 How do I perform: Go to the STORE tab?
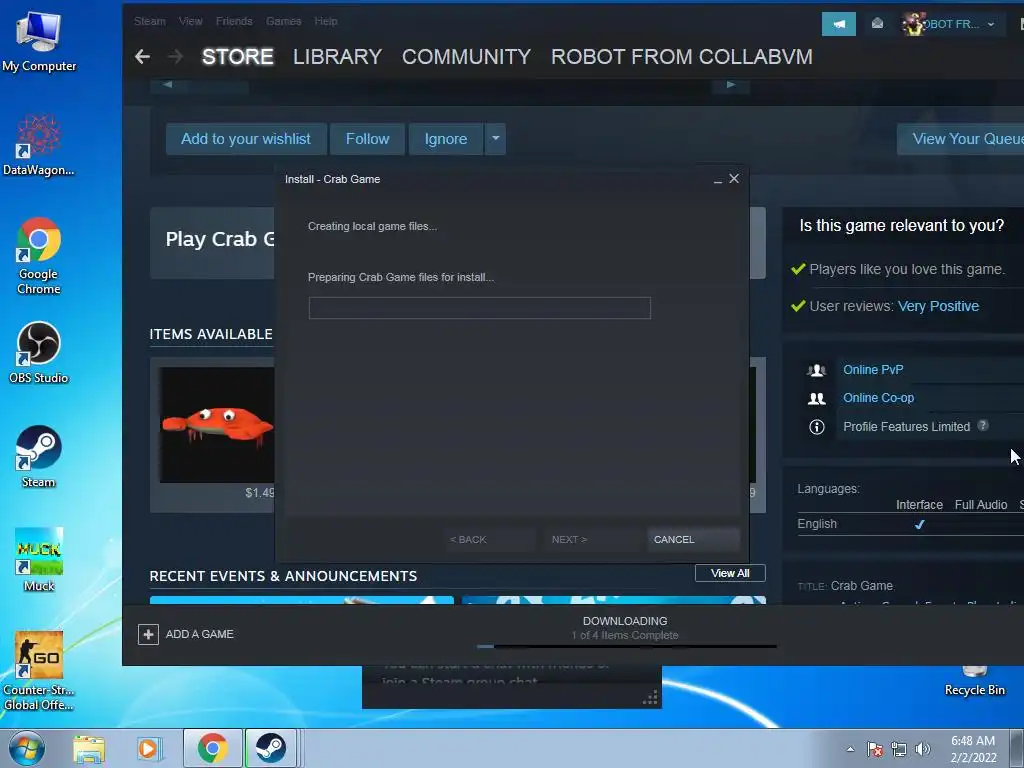tap(238, 57)
